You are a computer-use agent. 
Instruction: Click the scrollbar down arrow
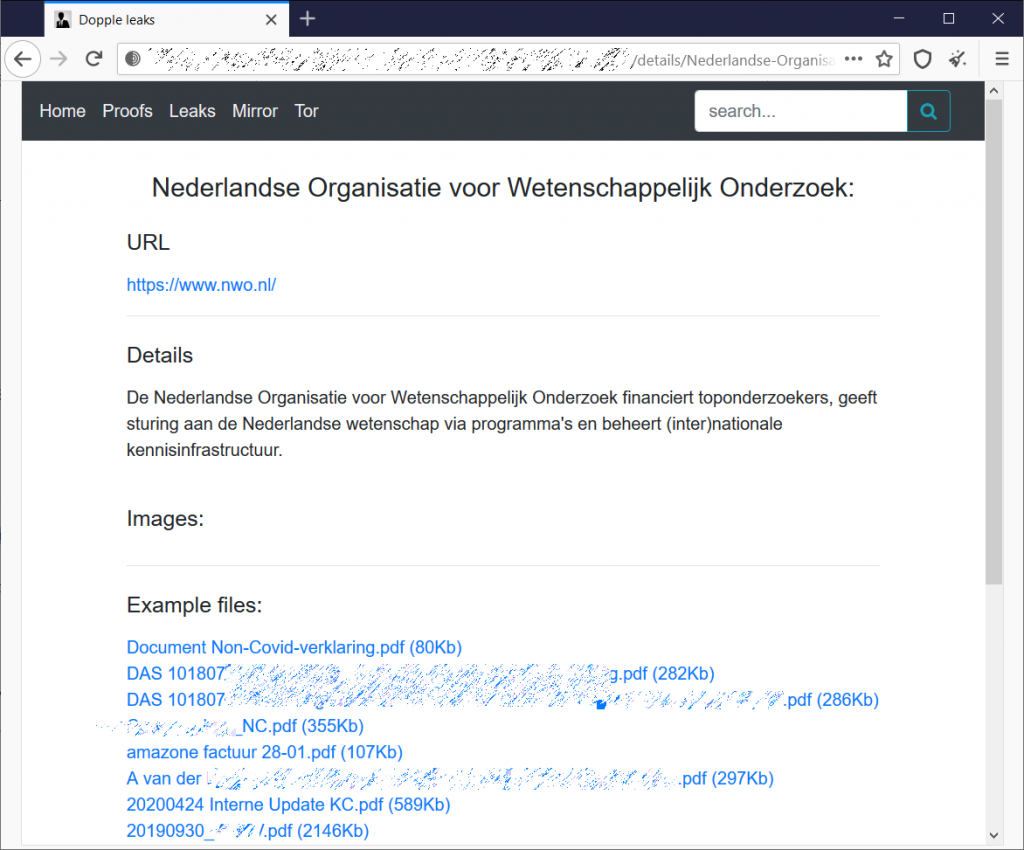[x=993, y=835]
